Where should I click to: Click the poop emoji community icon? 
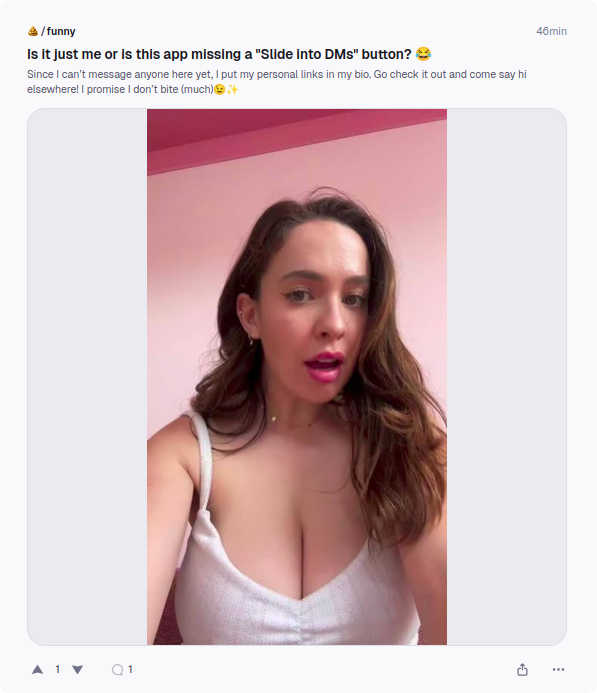click(33, 31)
